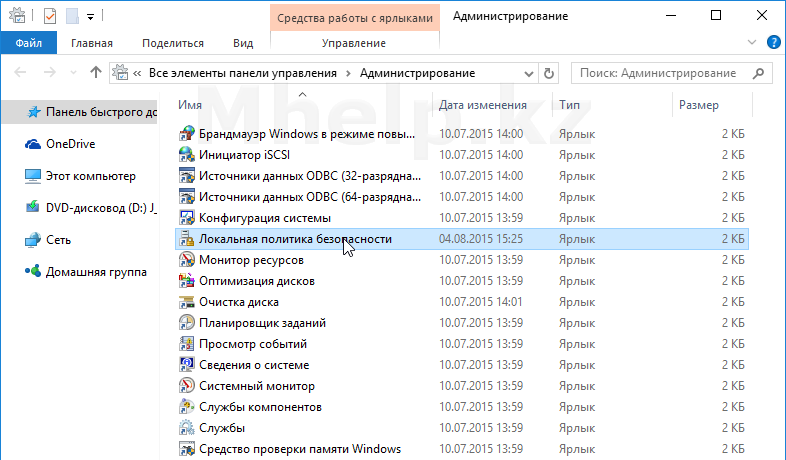Switch to the Поделиться tab
This screenshot has height=460, width=786.
(173, 43)
